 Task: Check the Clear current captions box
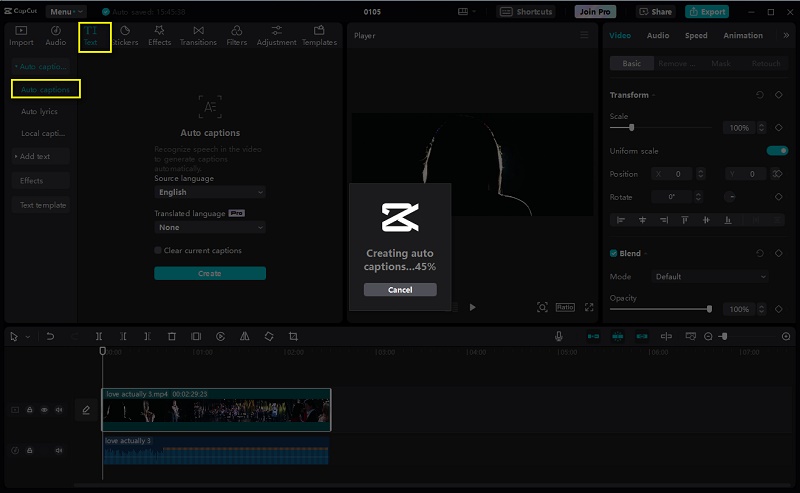tap(158, 250)
